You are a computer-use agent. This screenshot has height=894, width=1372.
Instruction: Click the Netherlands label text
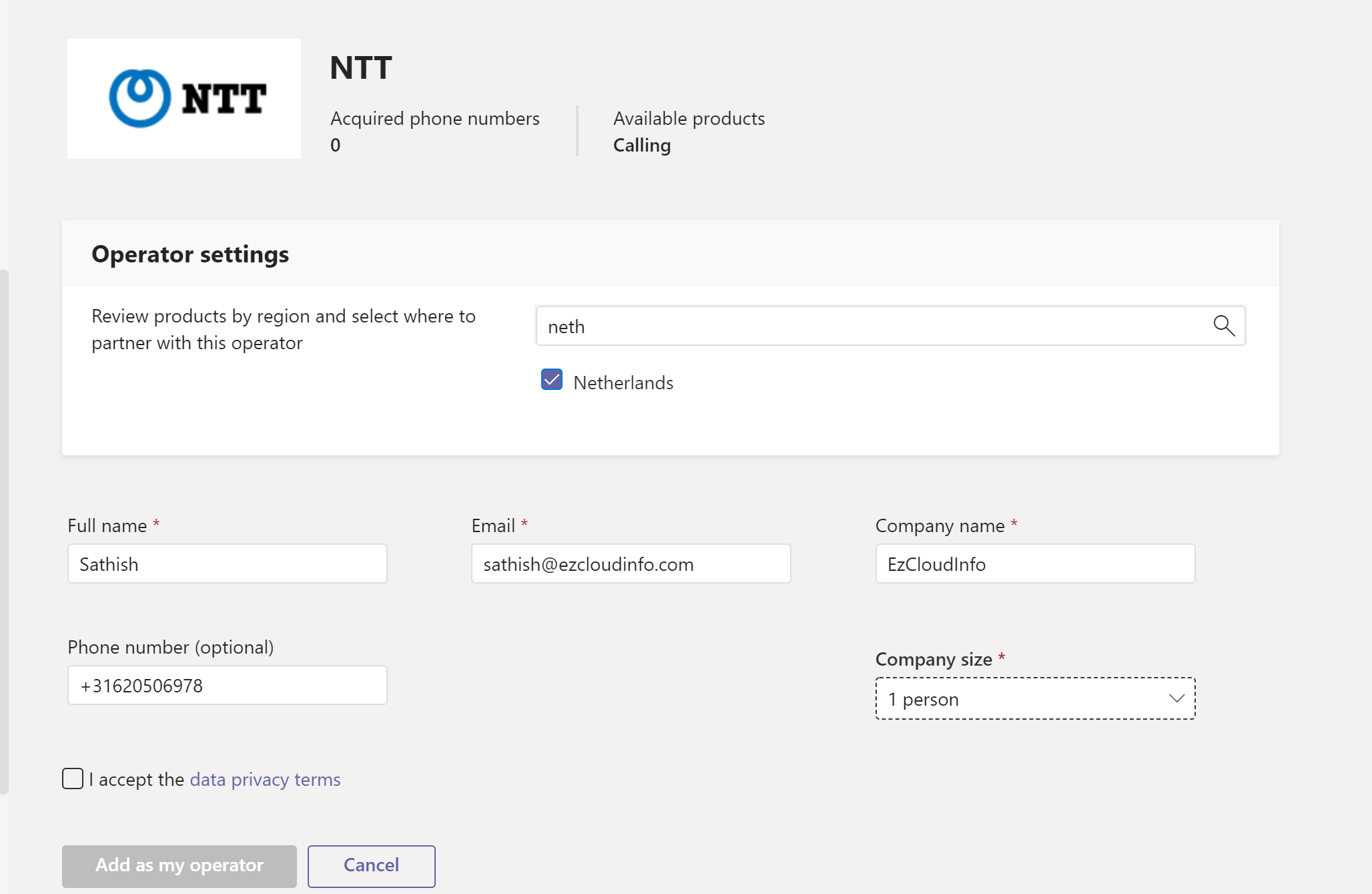[623, 383]
